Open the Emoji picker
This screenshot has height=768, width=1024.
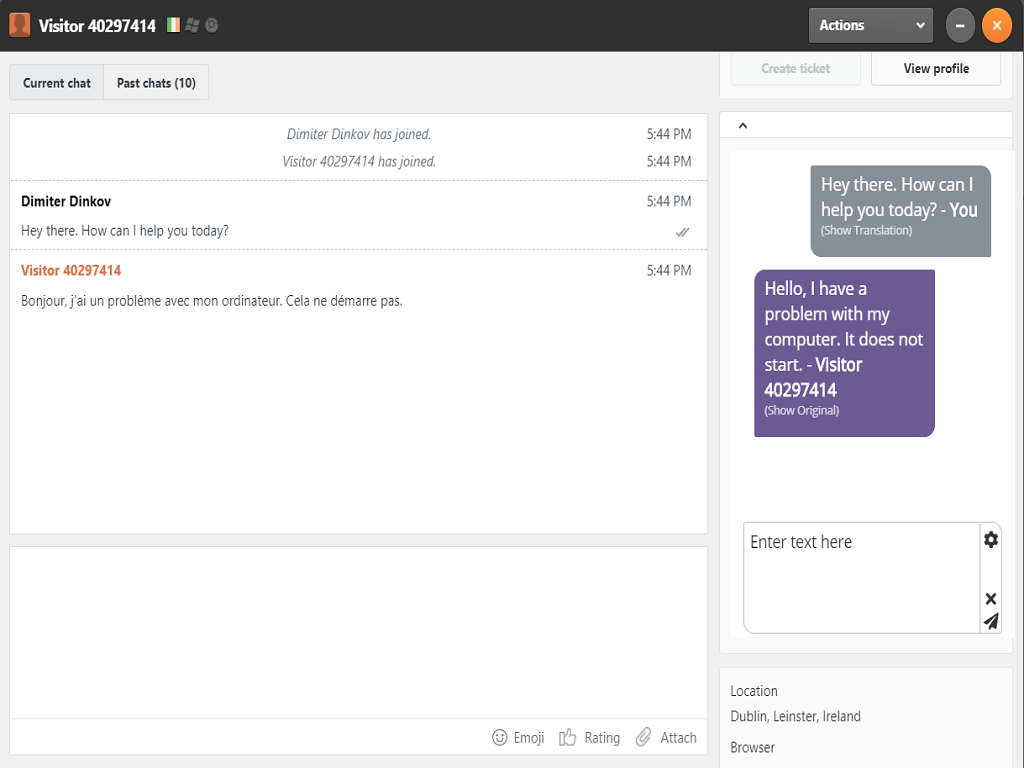point(518,738)
